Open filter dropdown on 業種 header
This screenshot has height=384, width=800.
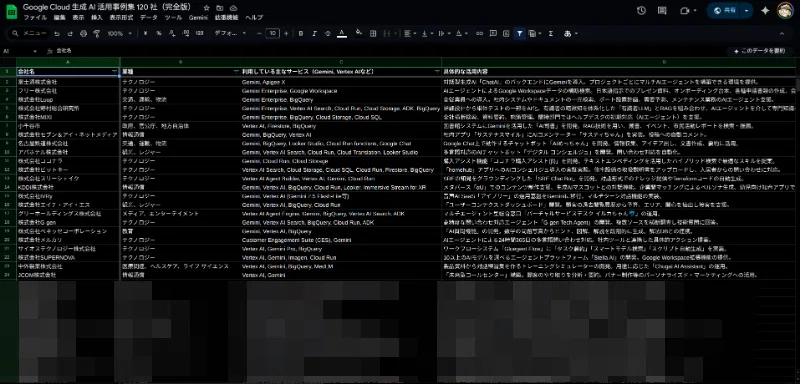(236, 71)
